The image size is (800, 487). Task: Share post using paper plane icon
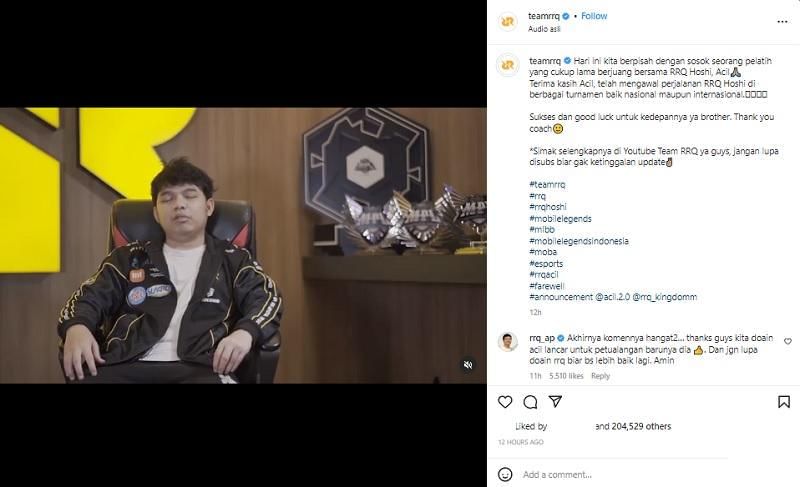[x=555, y=401]
